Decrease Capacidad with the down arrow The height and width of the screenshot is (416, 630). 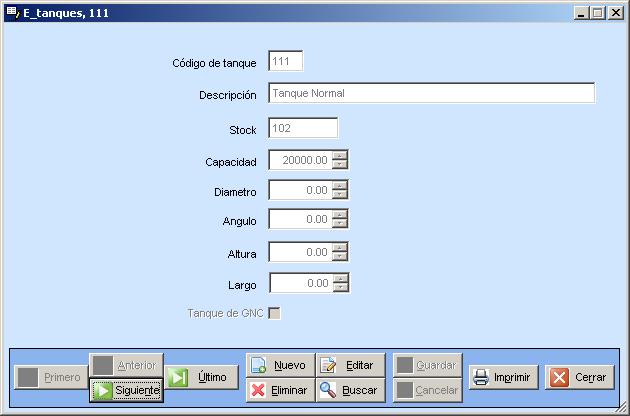[x=340, y=165]
